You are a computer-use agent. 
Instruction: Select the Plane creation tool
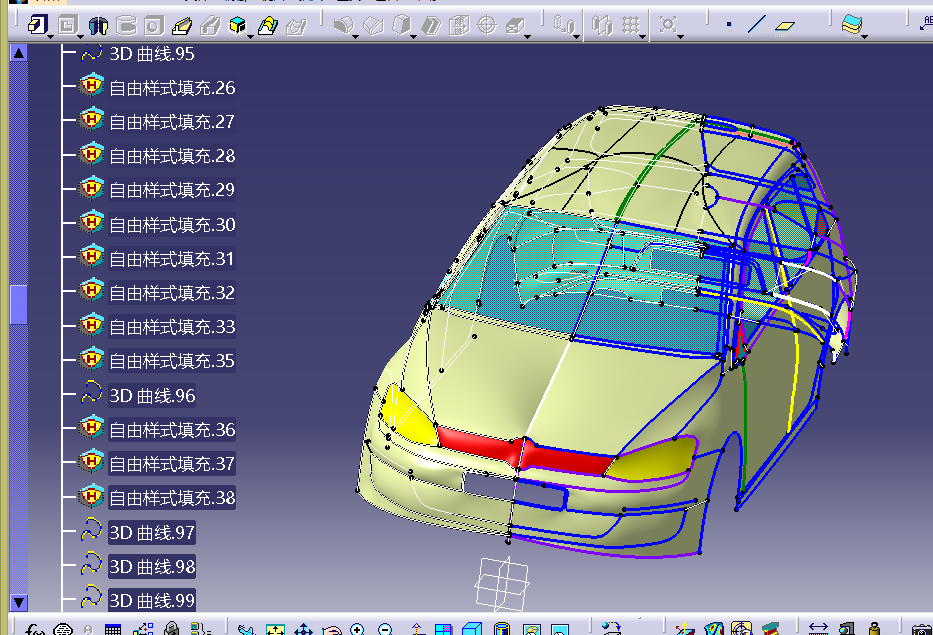pos(786,24)
